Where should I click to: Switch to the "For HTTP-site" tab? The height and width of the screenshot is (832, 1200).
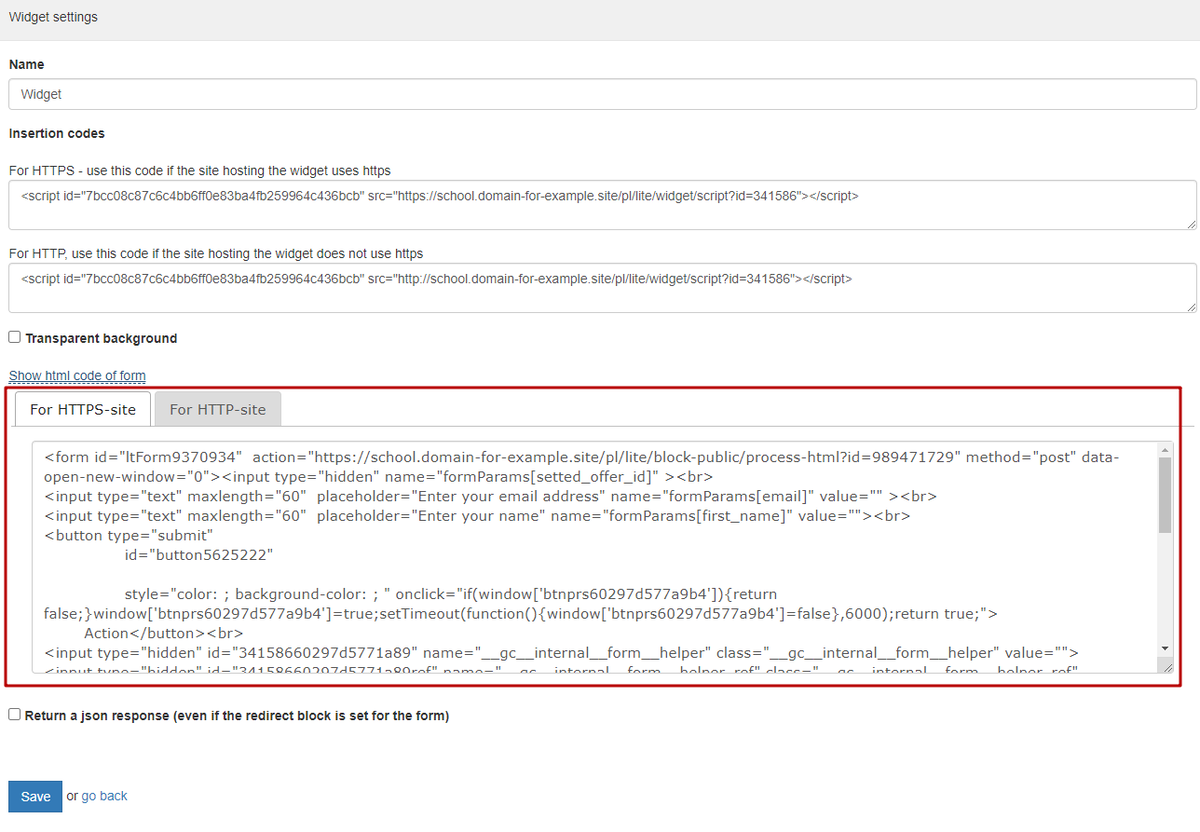(x=217, y=409)
